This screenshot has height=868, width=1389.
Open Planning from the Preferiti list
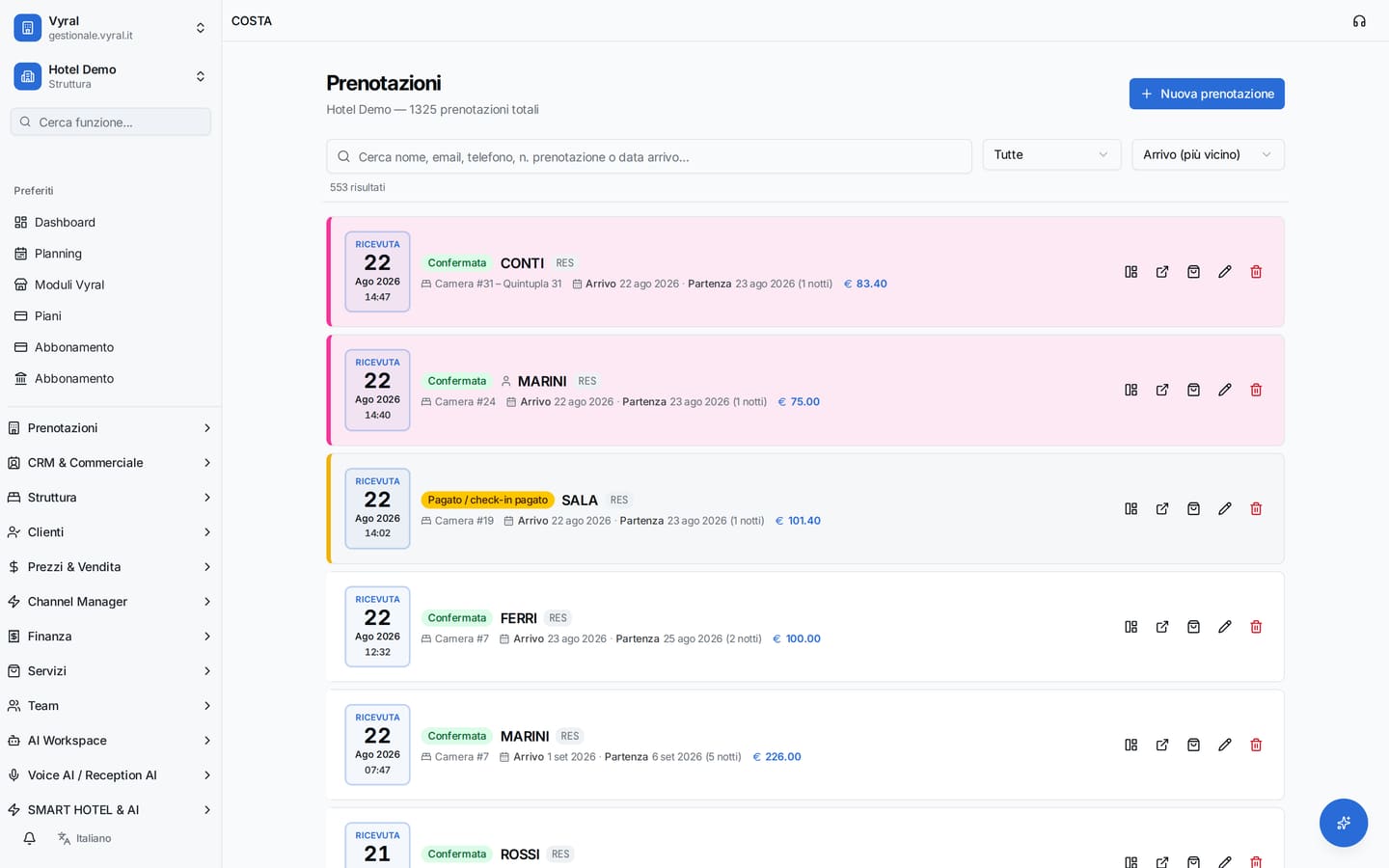pos(111,254)
